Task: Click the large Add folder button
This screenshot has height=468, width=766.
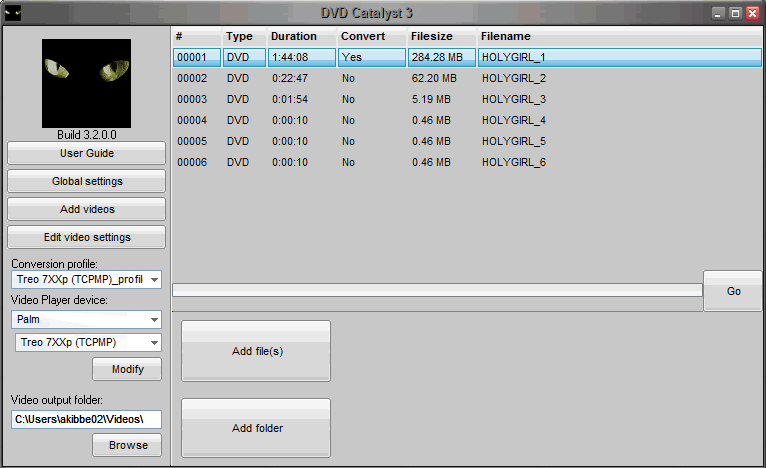Action: click(256, 428)
